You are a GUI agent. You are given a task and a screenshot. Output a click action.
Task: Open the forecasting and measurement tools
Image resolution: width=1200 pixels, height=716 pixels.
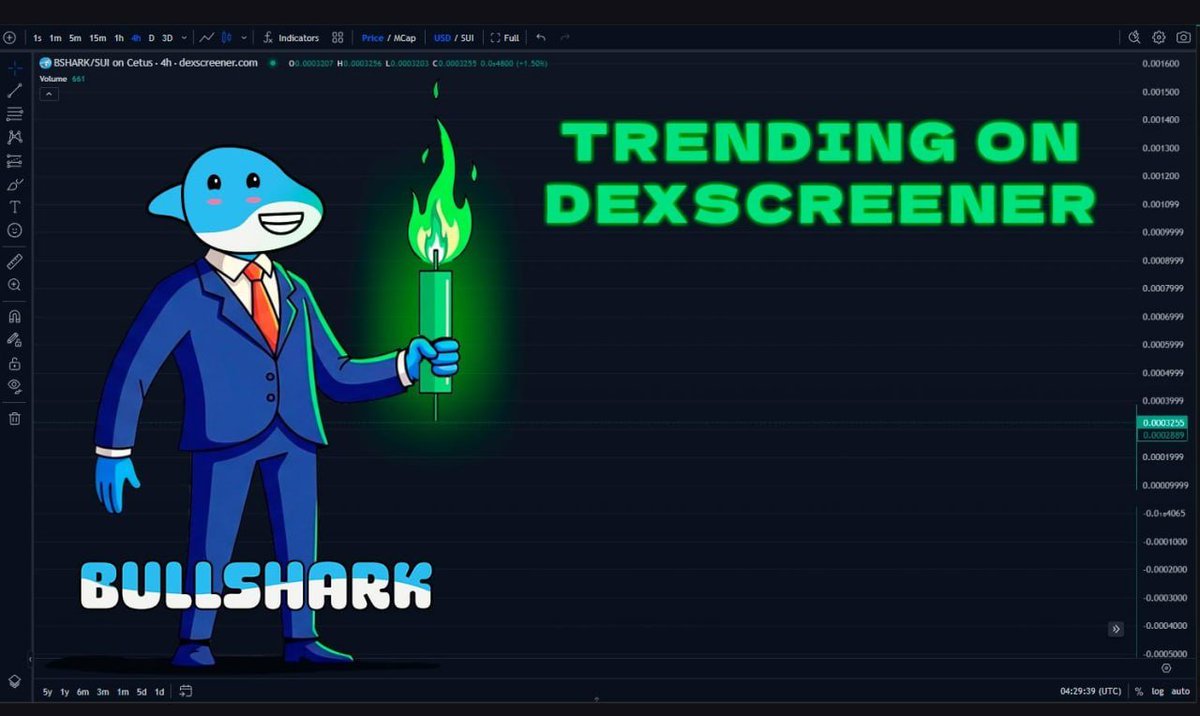(x=15, y=160)
